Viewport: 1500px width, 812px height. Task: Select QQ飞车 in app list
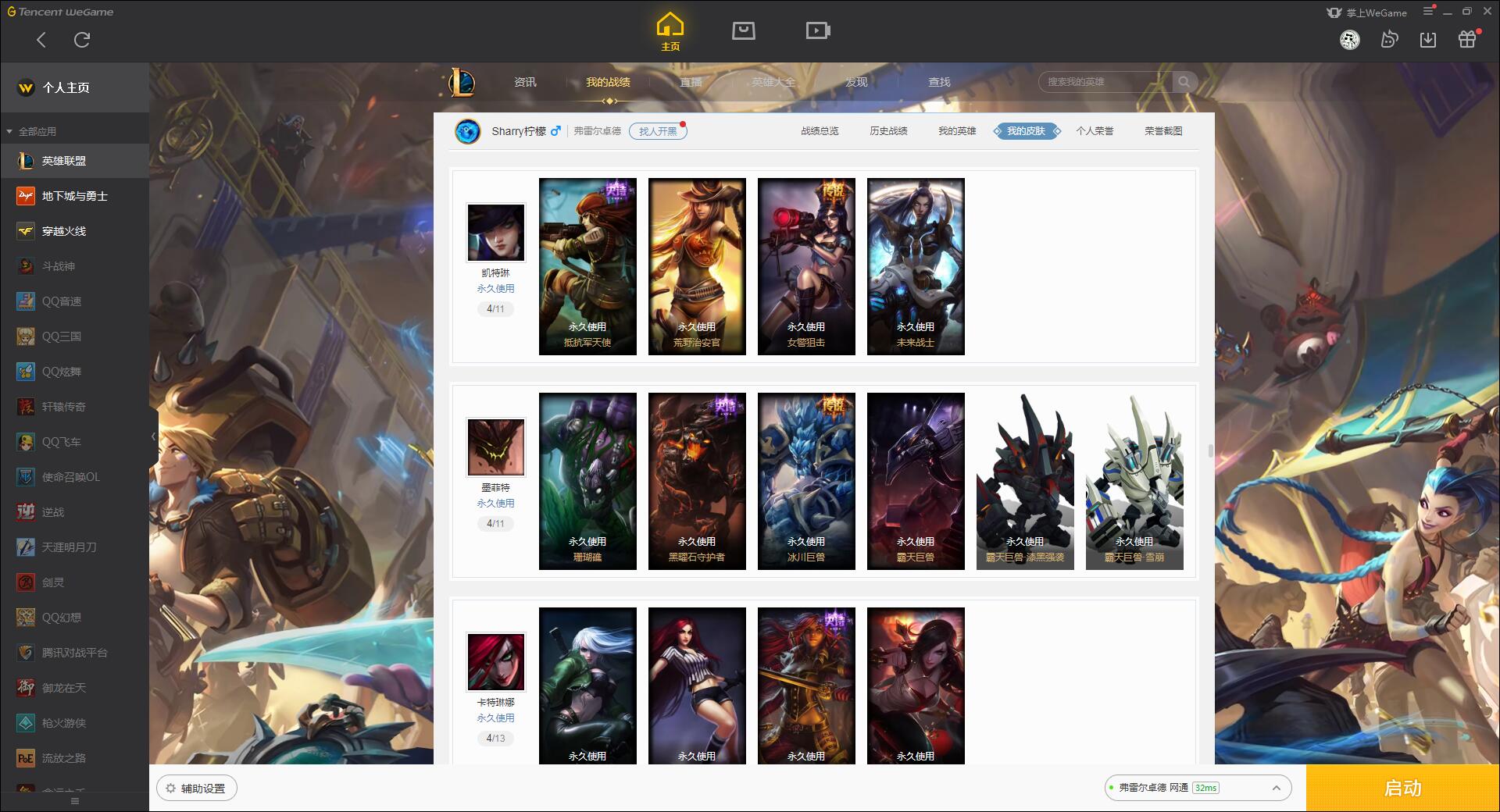coord(74,442)
